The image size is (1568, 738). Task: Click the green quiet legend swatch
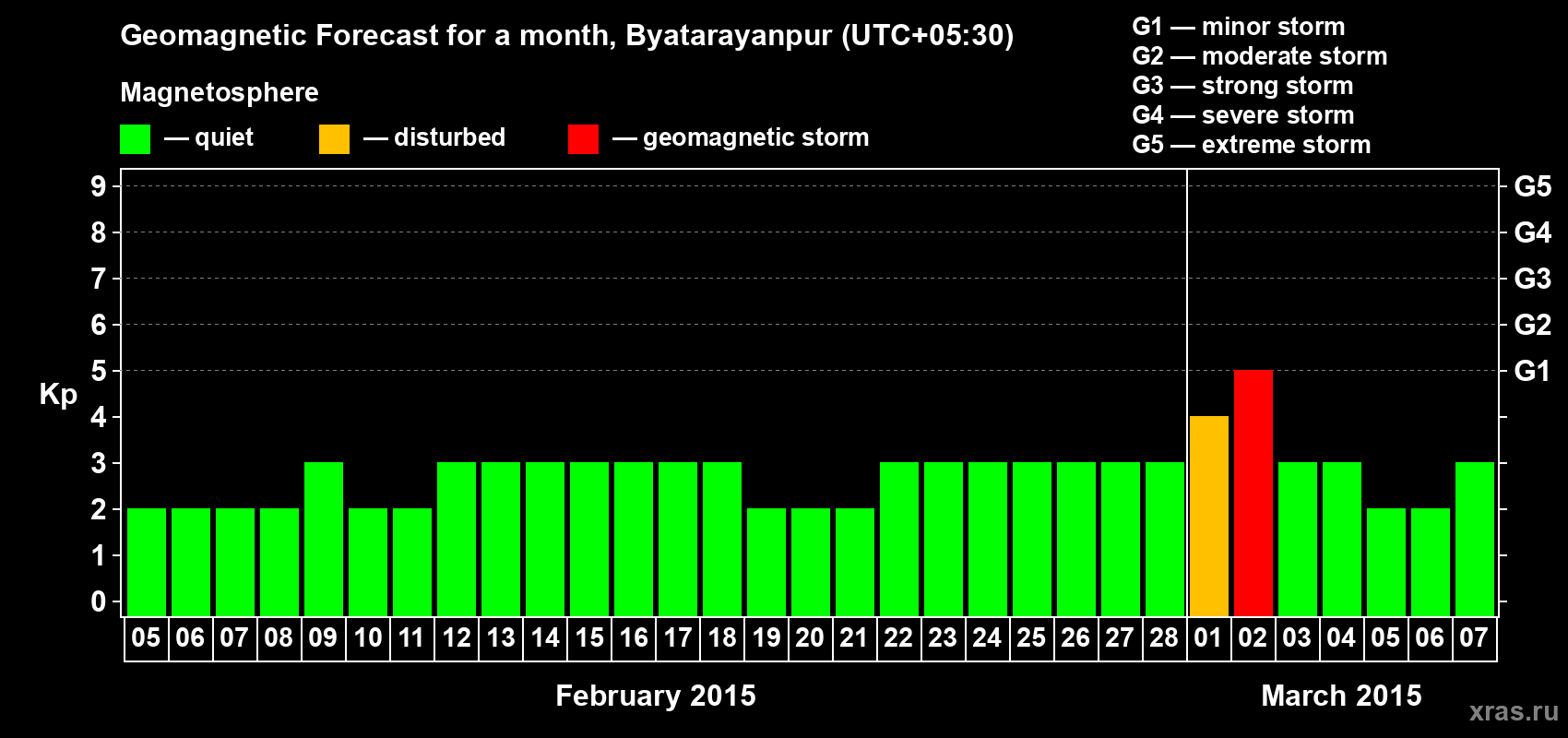135,139
